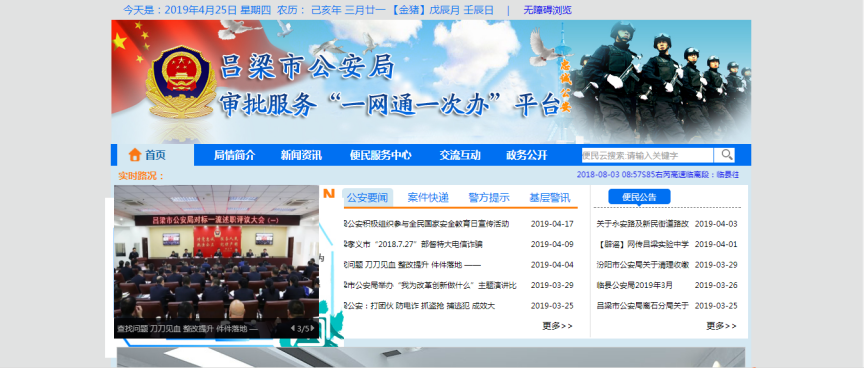Screen dimensions: 864x368
Task: Open the 便民服务中心 menu item
Action: click(380, 155)
